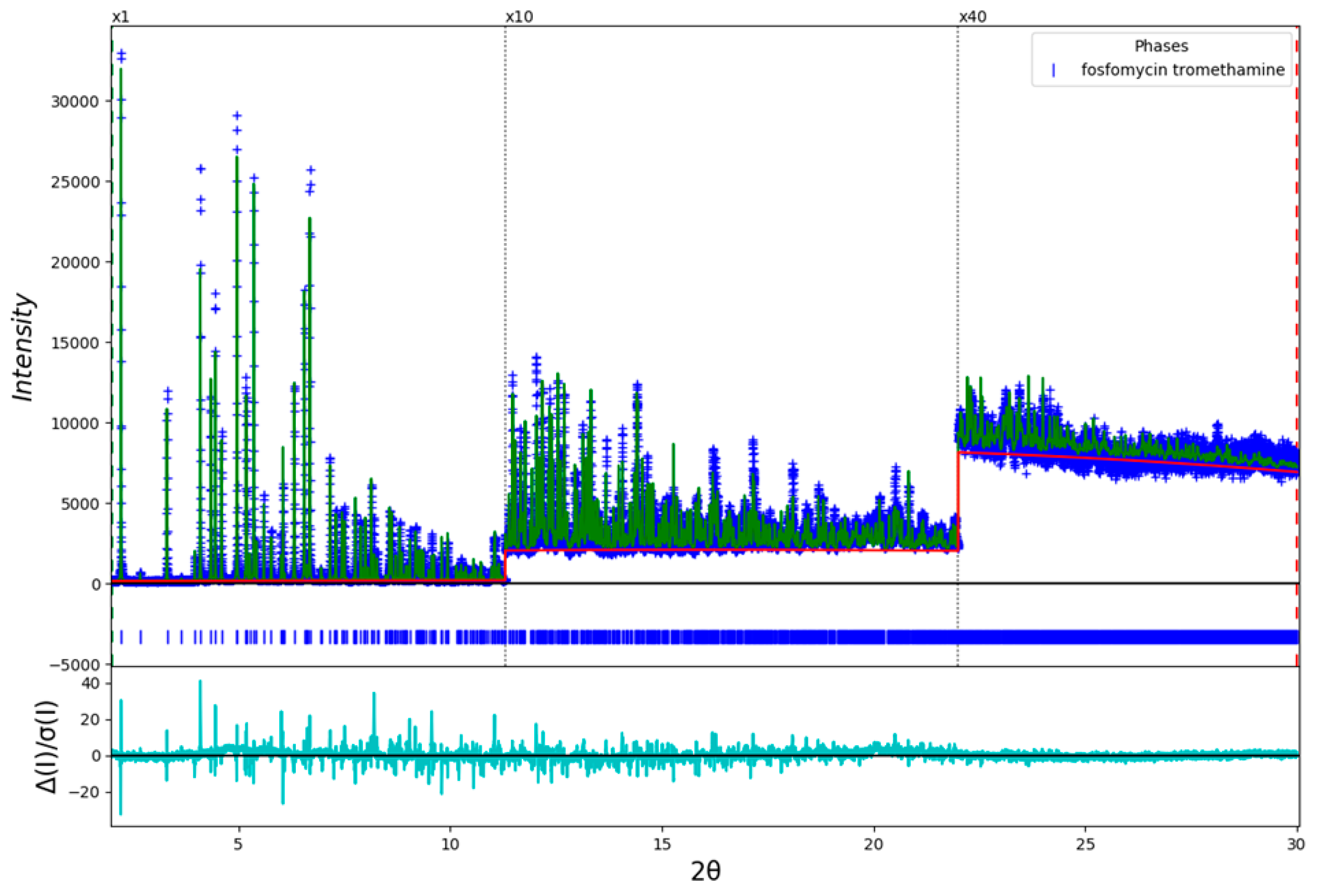
Task: Click the Intensity y-axis label
Action: [24, 347]
